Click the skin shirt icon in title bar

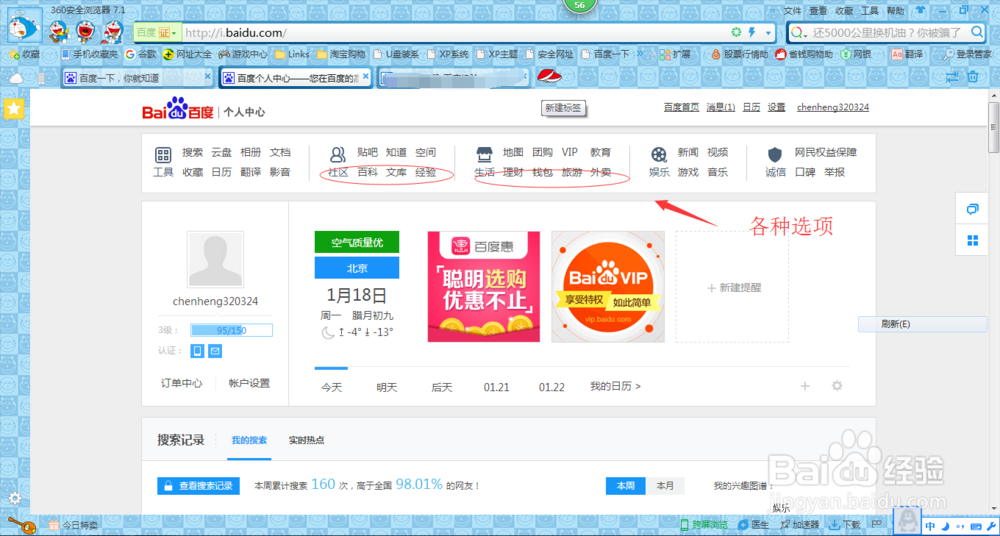(x=921, y=10)
